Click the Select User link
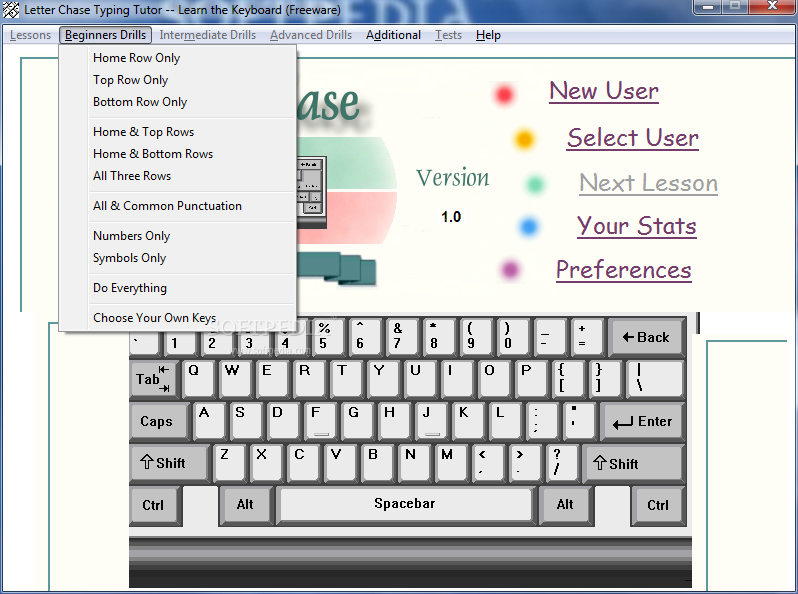 point(633,138)
